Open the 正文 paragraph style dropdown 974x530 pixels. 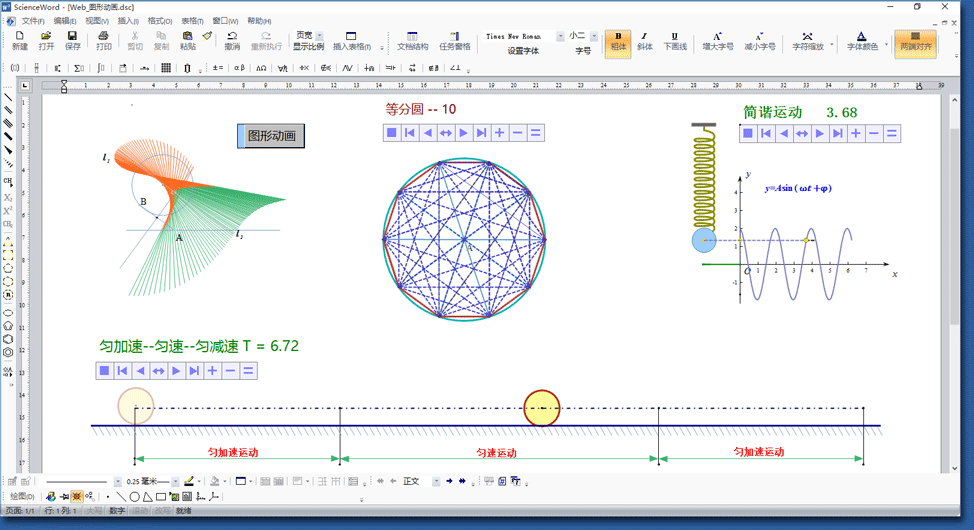pyautogui.click(x=436, y=481)
